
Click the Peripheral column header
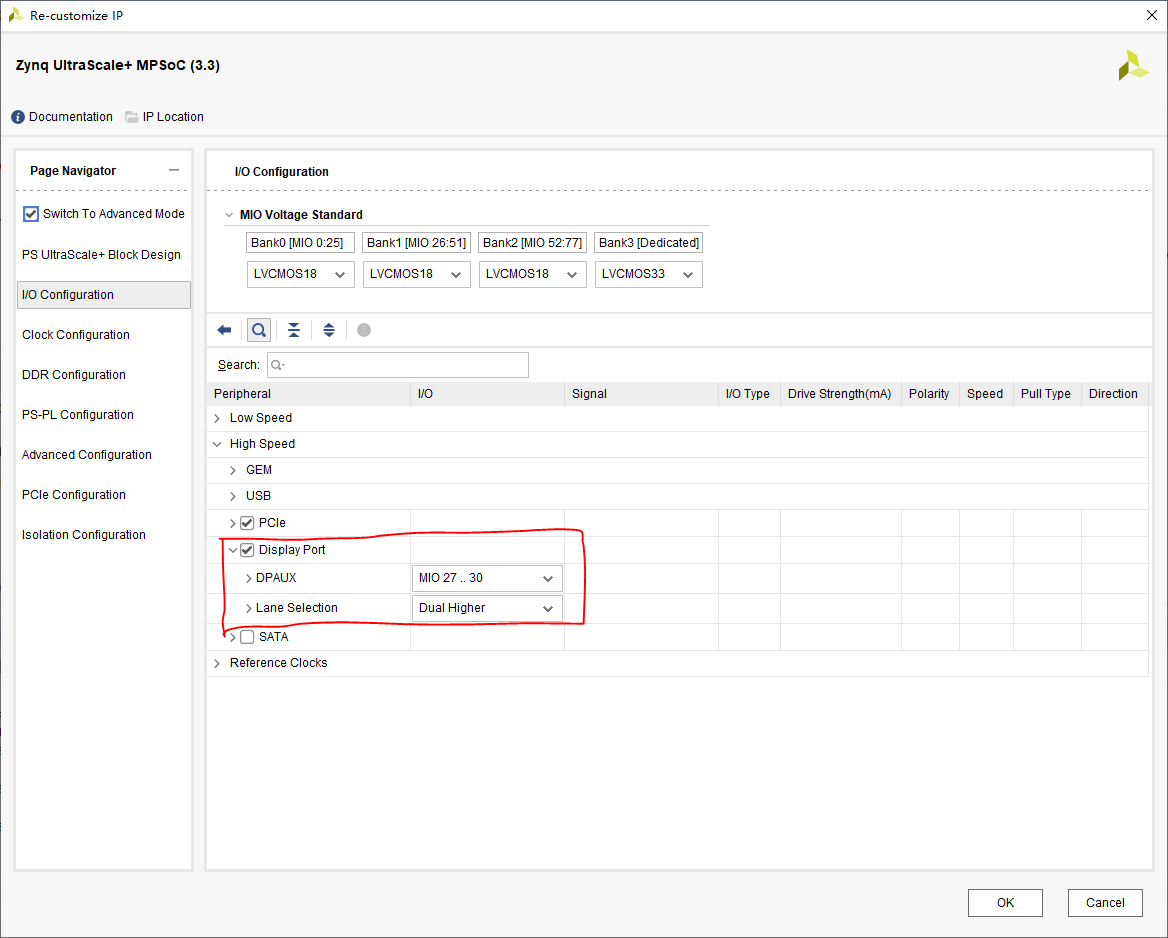pos(308,394)
